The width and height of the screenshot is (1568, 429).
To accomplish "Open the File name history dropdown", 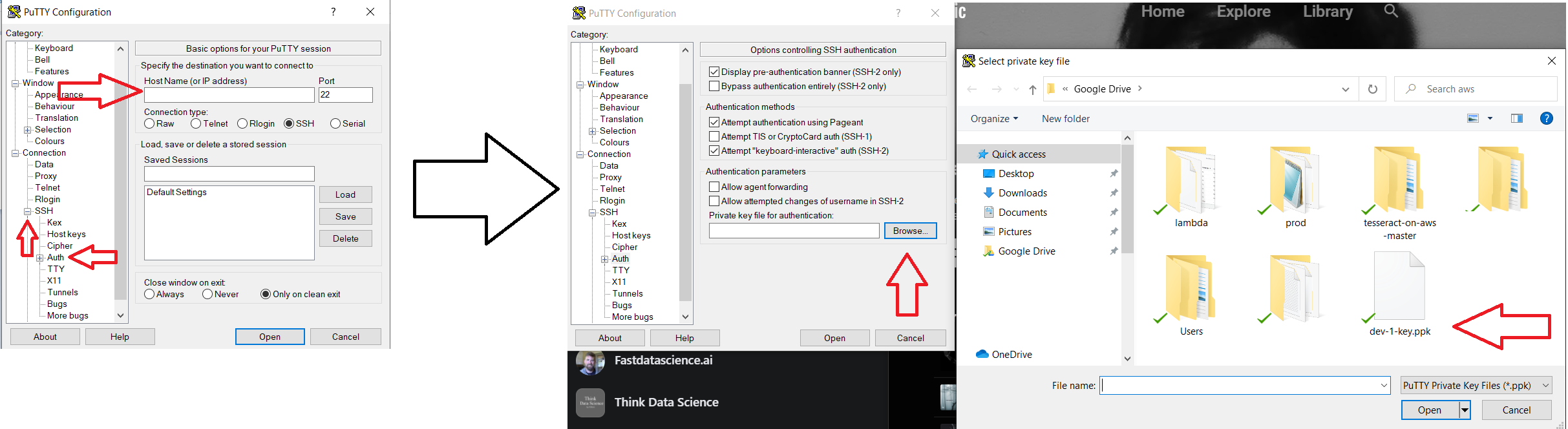I will 1384,386.
